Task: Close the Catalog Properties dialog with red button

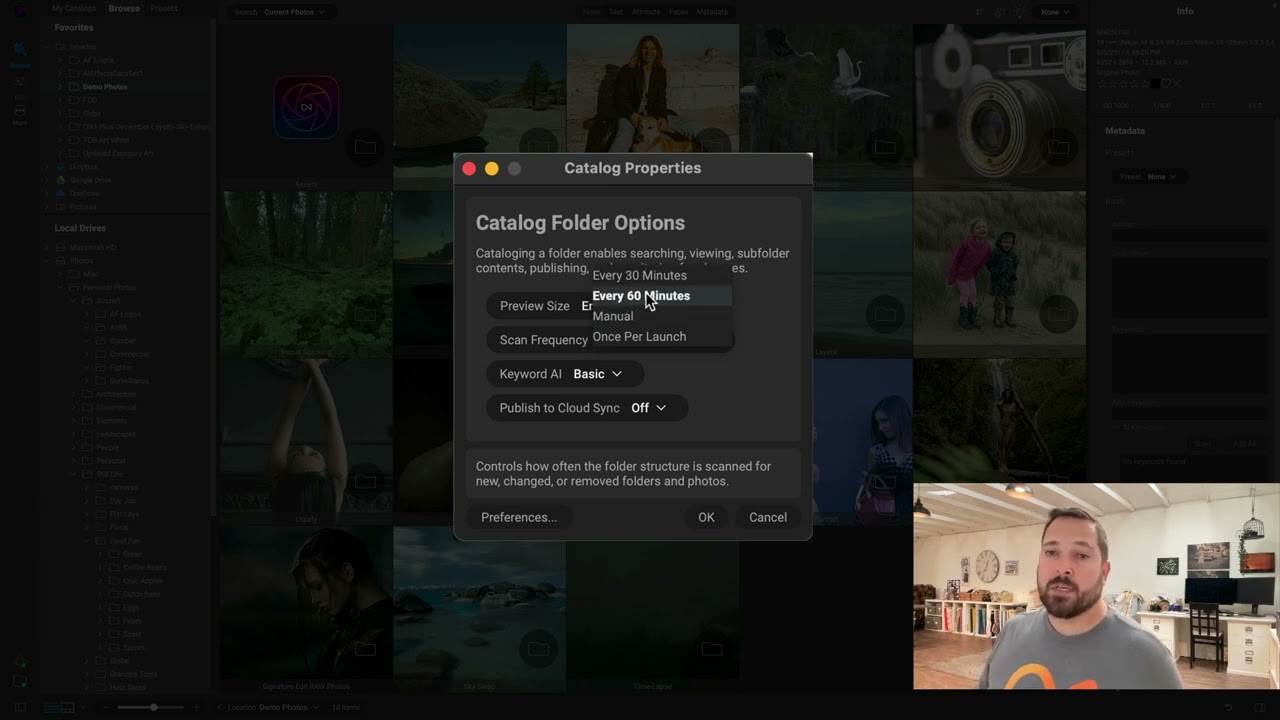Action: click(x=469, y=169)
